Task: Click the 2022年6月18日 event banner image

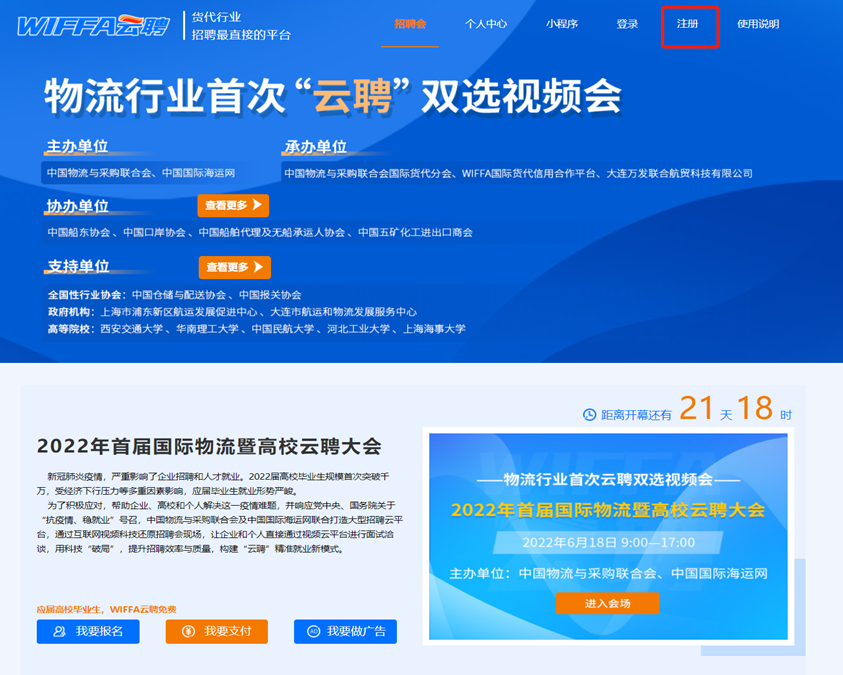Action: (x=608, y=535)
